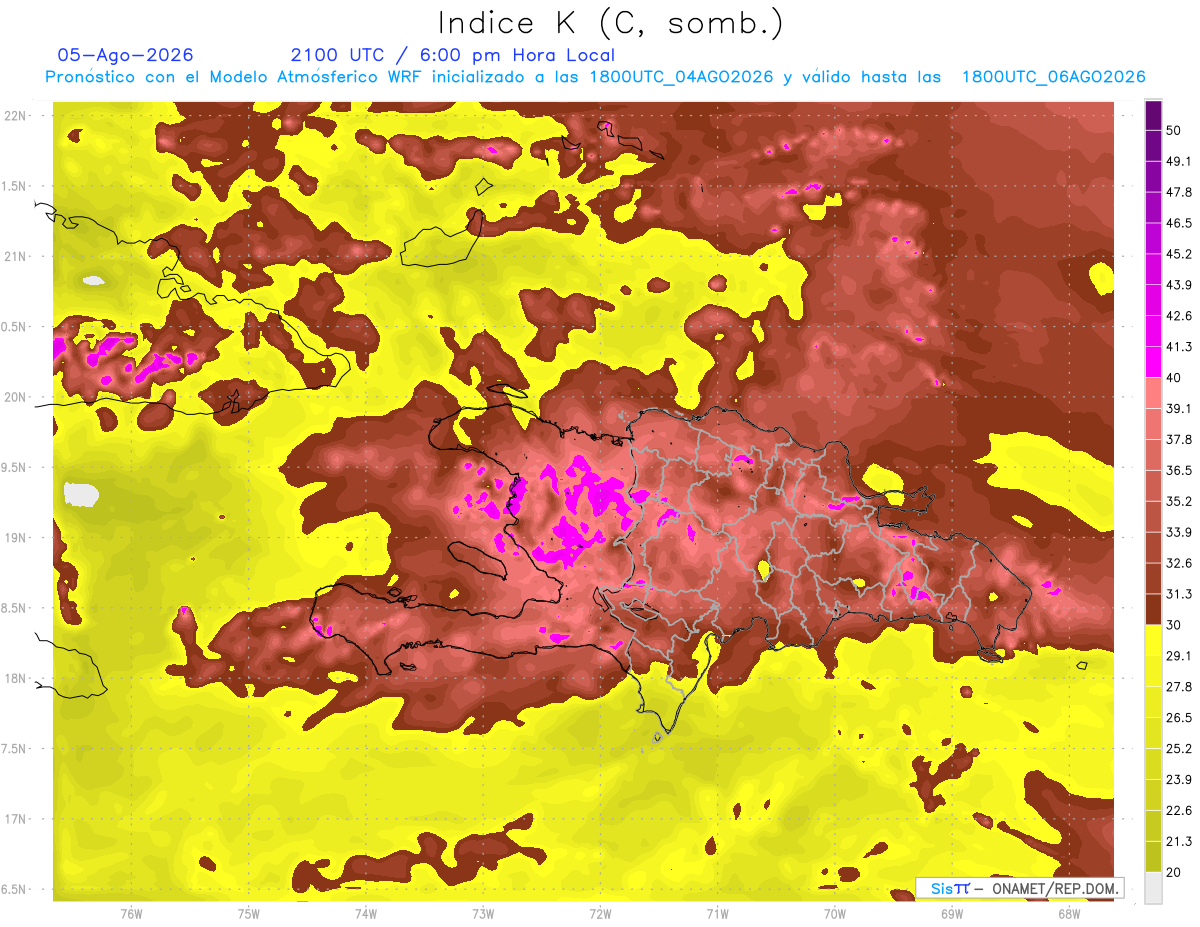Click the colorbar value '41.3'
The width and height of the screenshot is (1200, 927).
pyautogui.click(x=1179, y=347)
